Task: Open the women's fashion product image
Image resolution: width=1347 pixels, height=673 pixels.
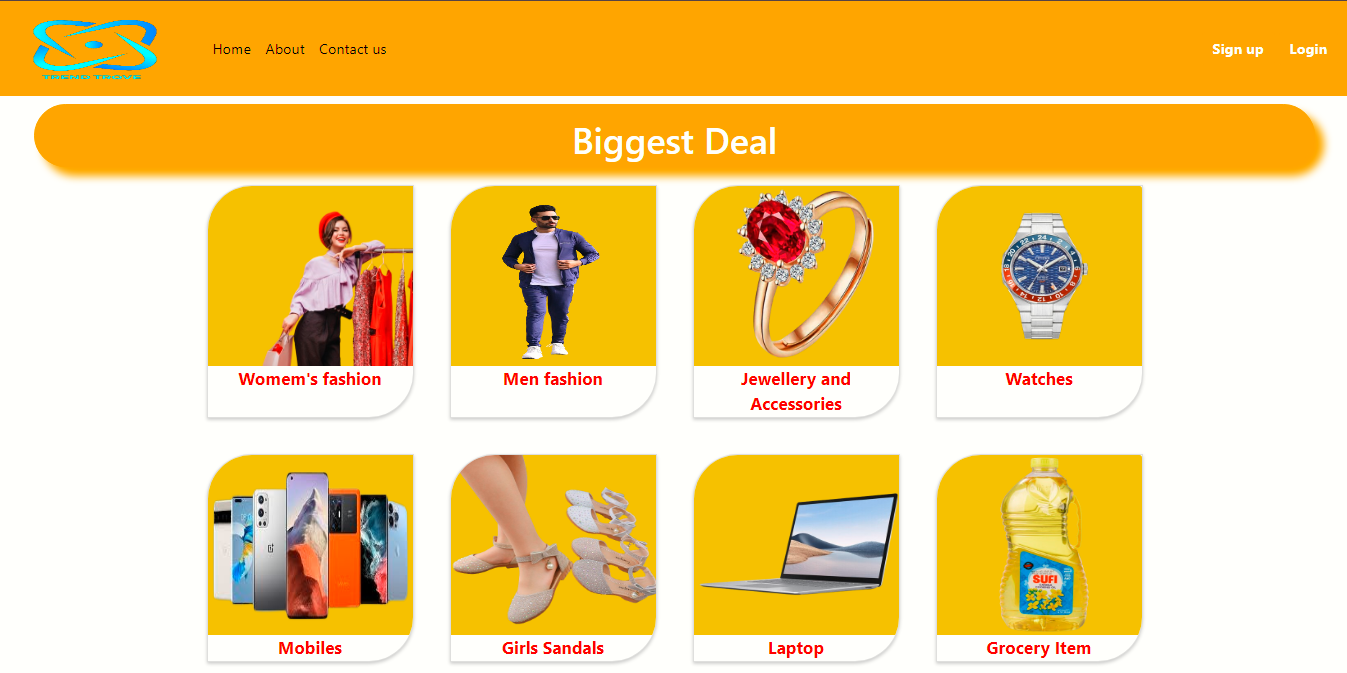Action: [x=310, y=276]
